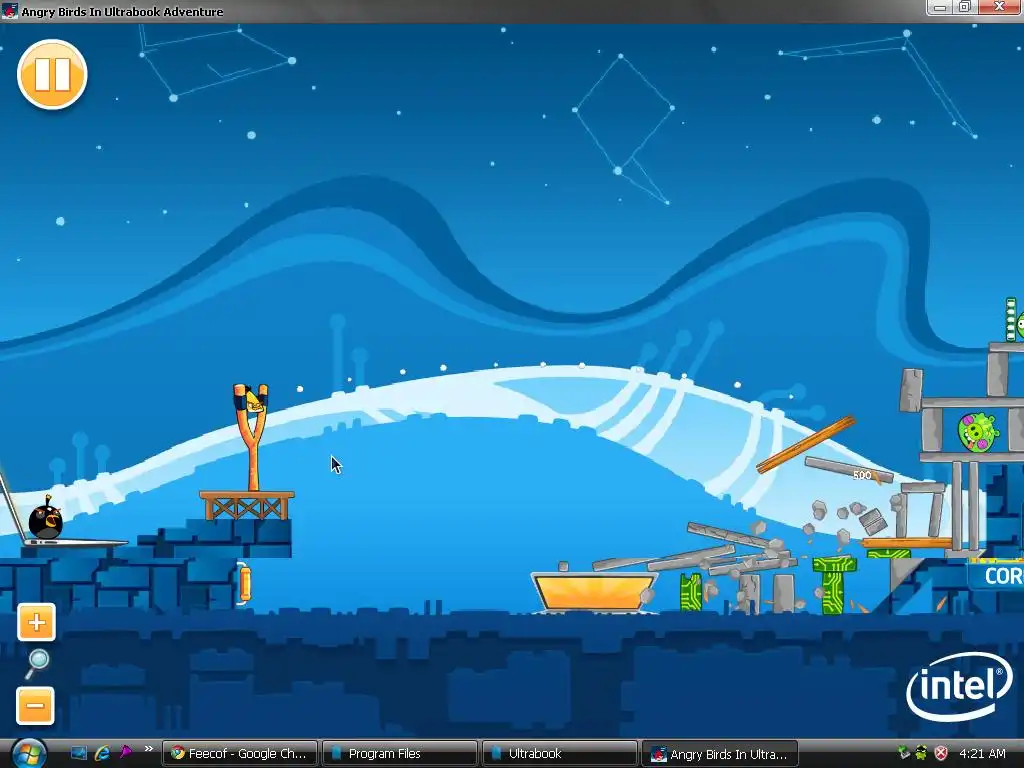Screen dimensions: 1024x768
Task: Minimize the Angry Birds window
Action: [x=940, y=7]
